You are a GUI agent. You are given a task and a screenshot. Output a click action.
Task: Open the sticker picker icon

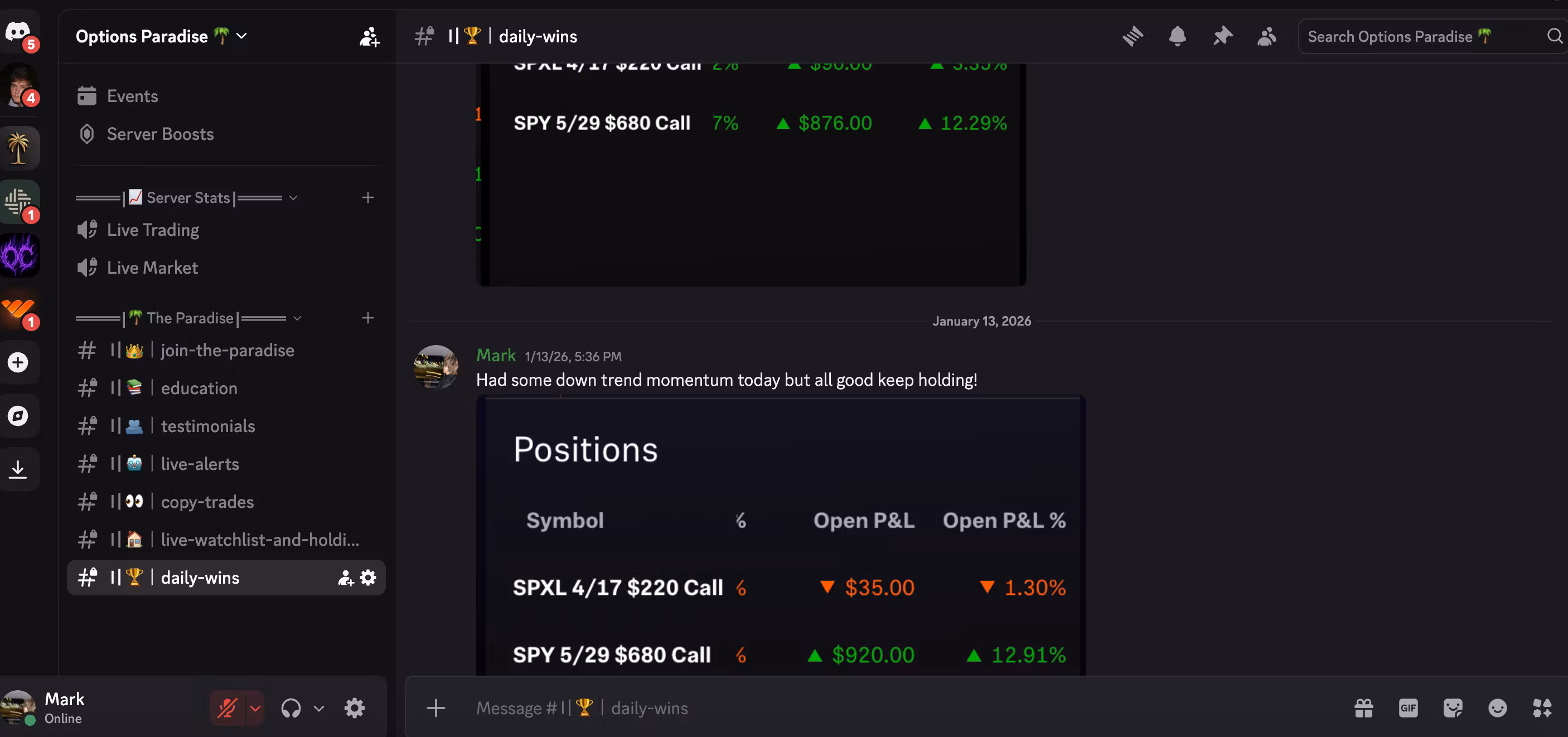[x=1453, y=708]
